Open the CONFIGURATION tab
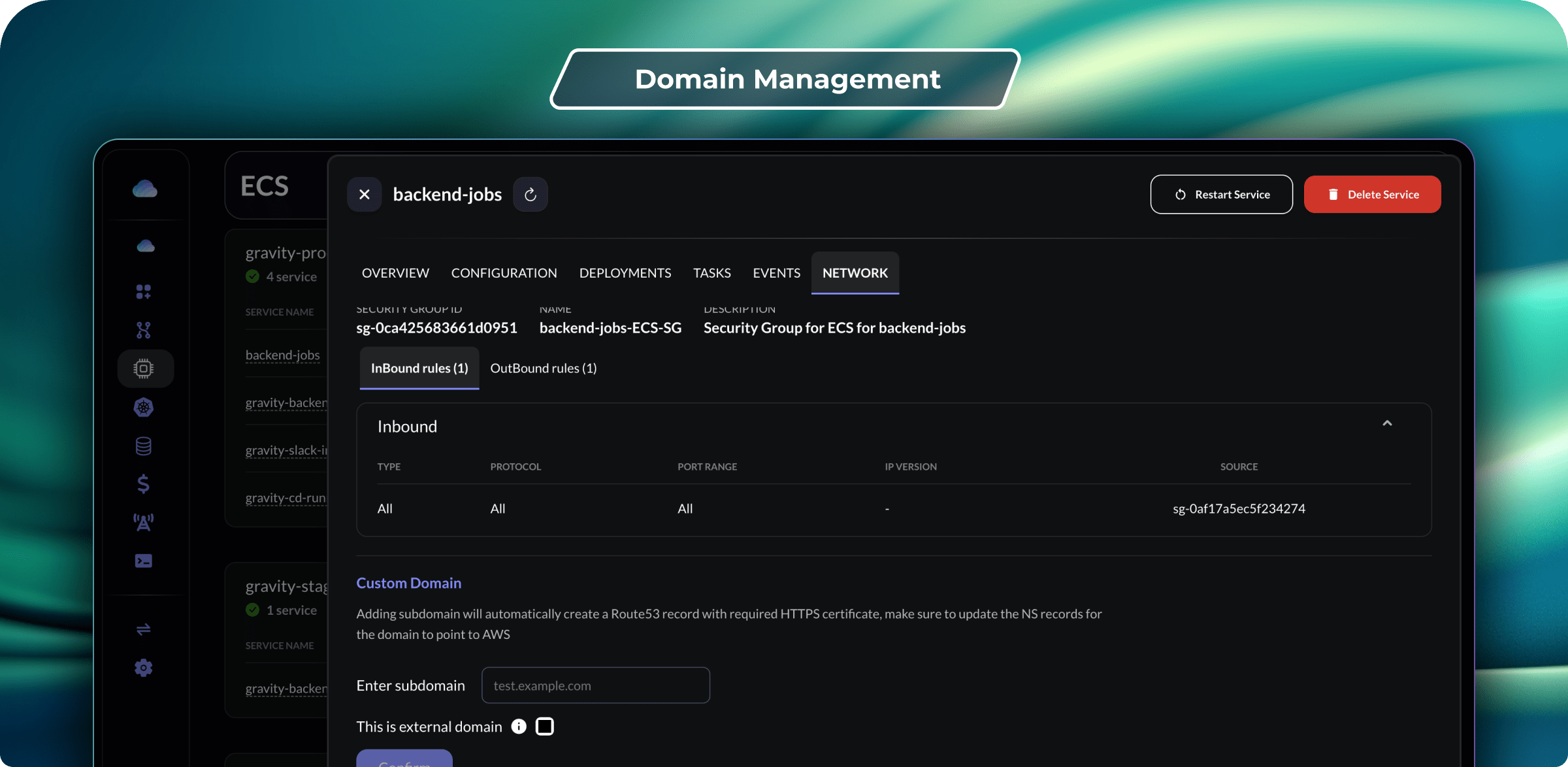 (504, 273)
